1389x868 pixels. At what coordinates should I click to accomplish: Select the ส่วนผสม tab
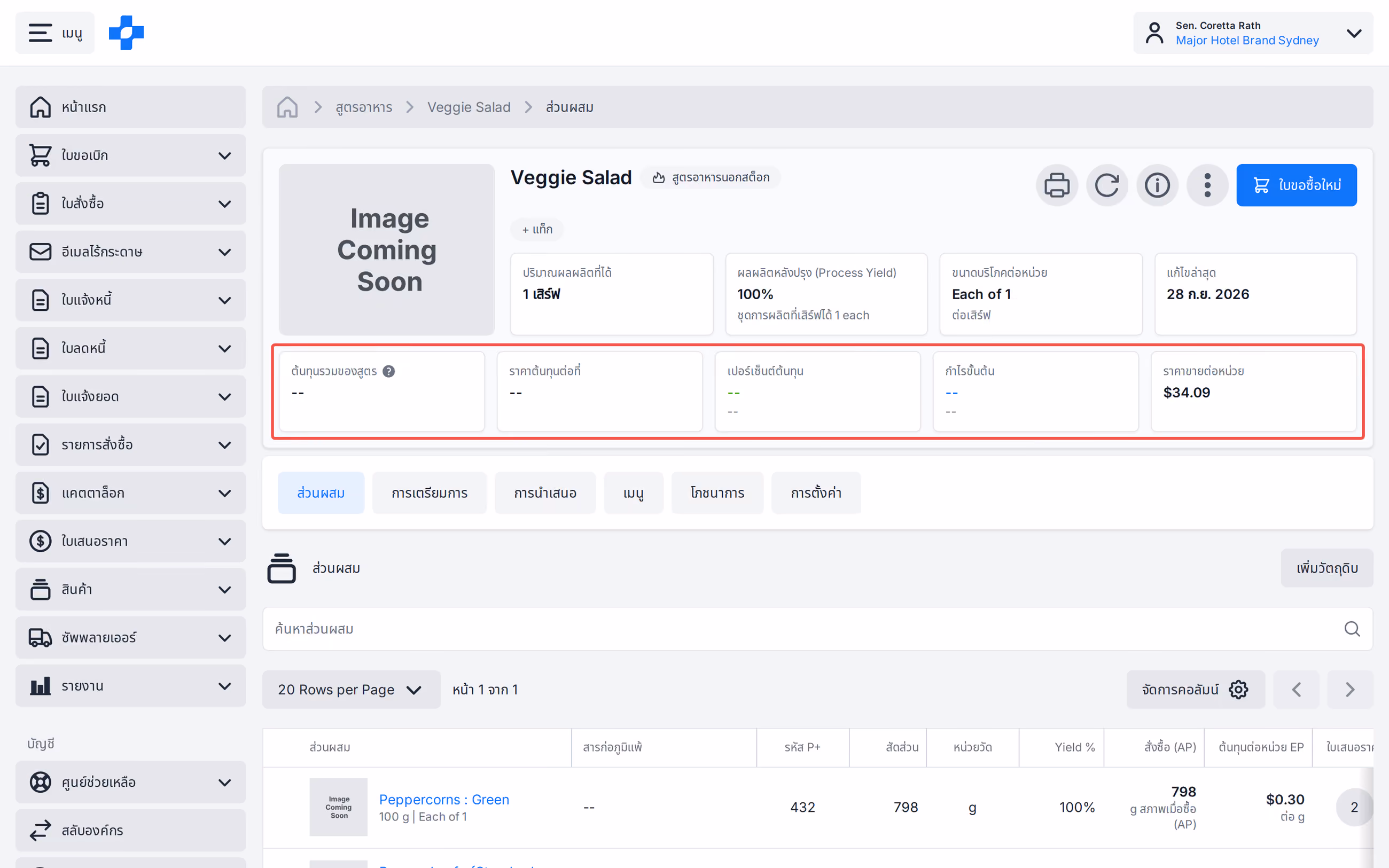click(321, 493)
